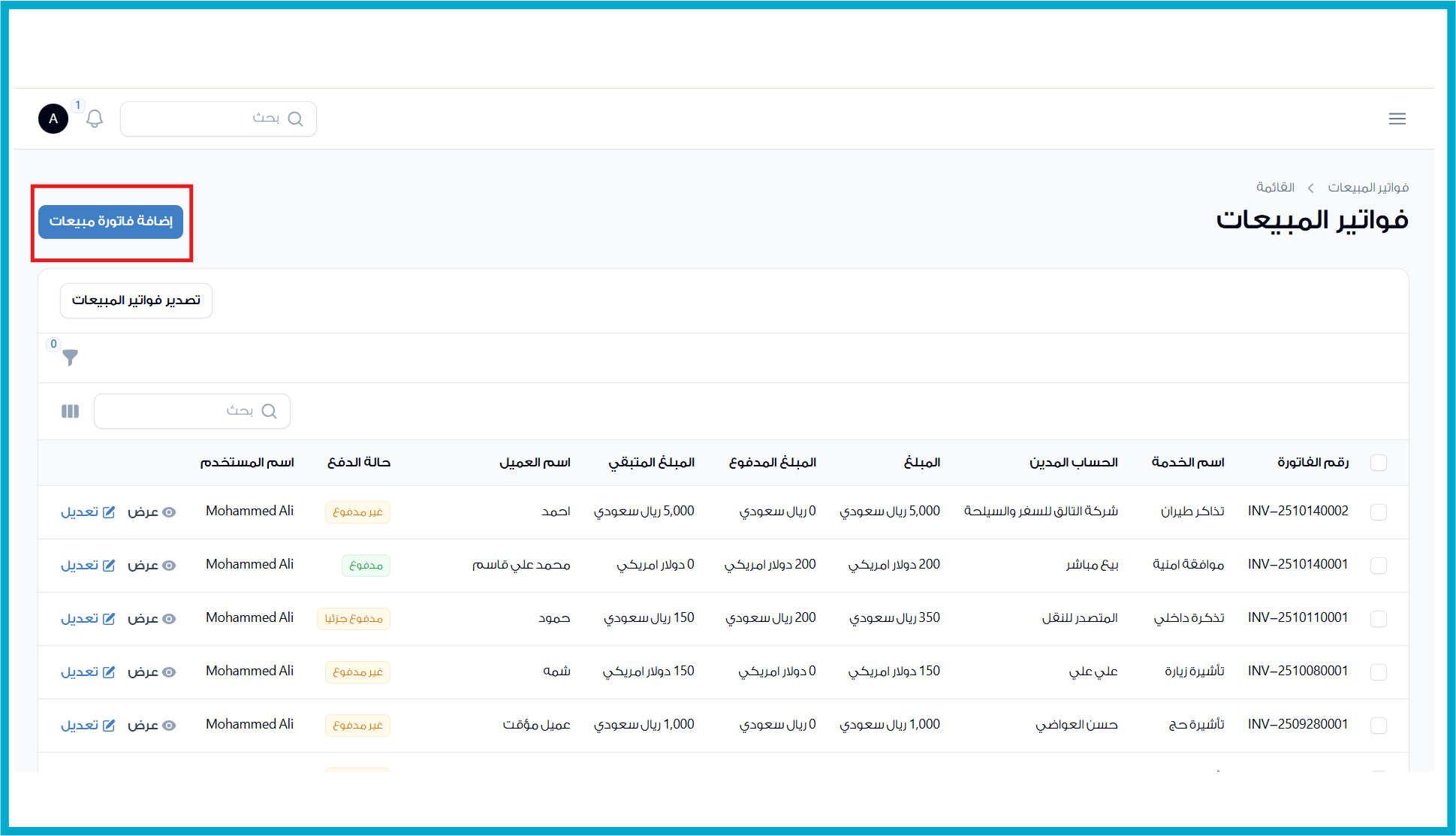Open فواتير المبيعات breadcrumb item
The height and width of the screenshot is (836, 1456).
pos(1367,188)
